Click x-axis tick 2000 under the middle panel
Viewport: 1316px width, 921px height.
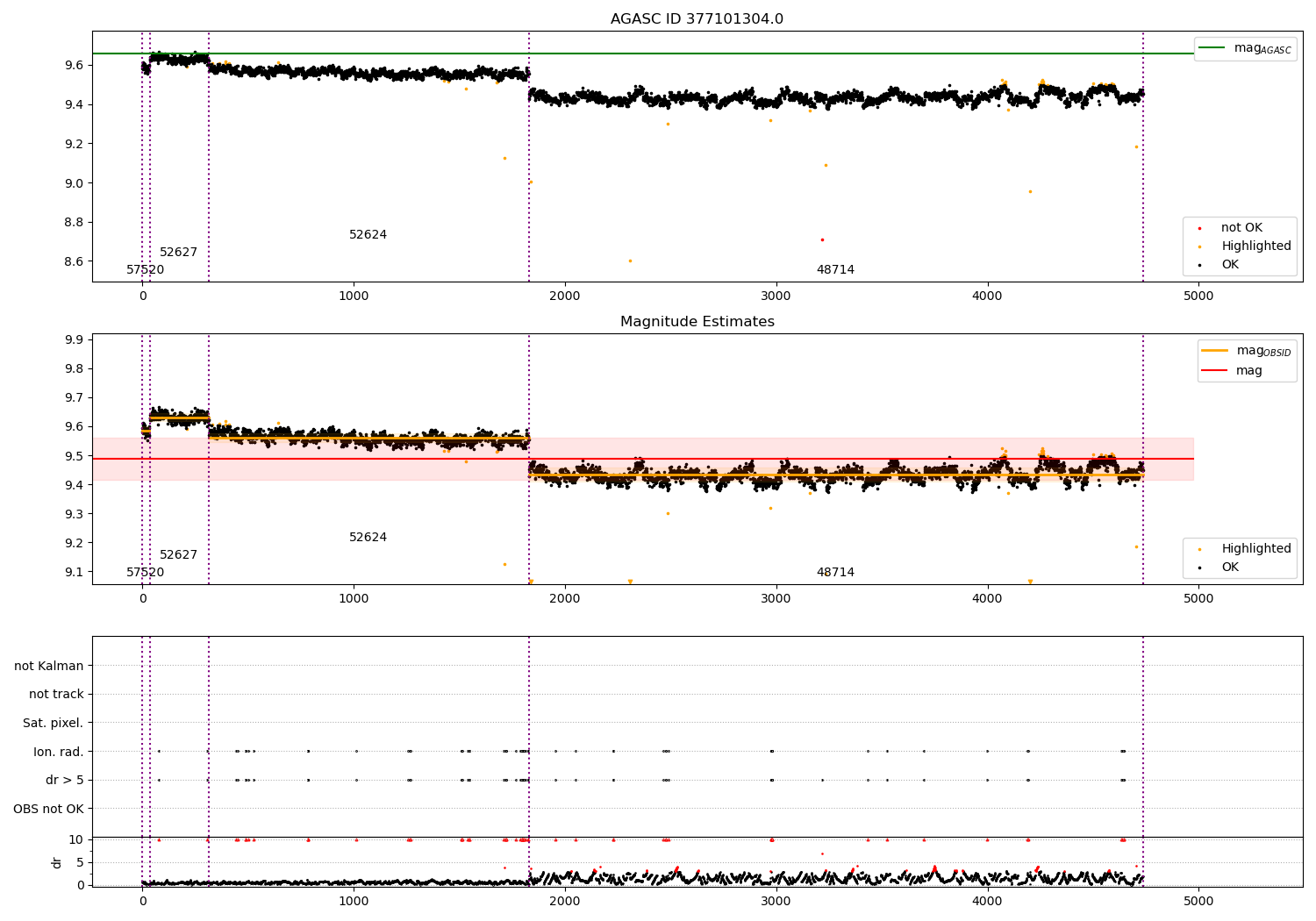coord(565,599)
